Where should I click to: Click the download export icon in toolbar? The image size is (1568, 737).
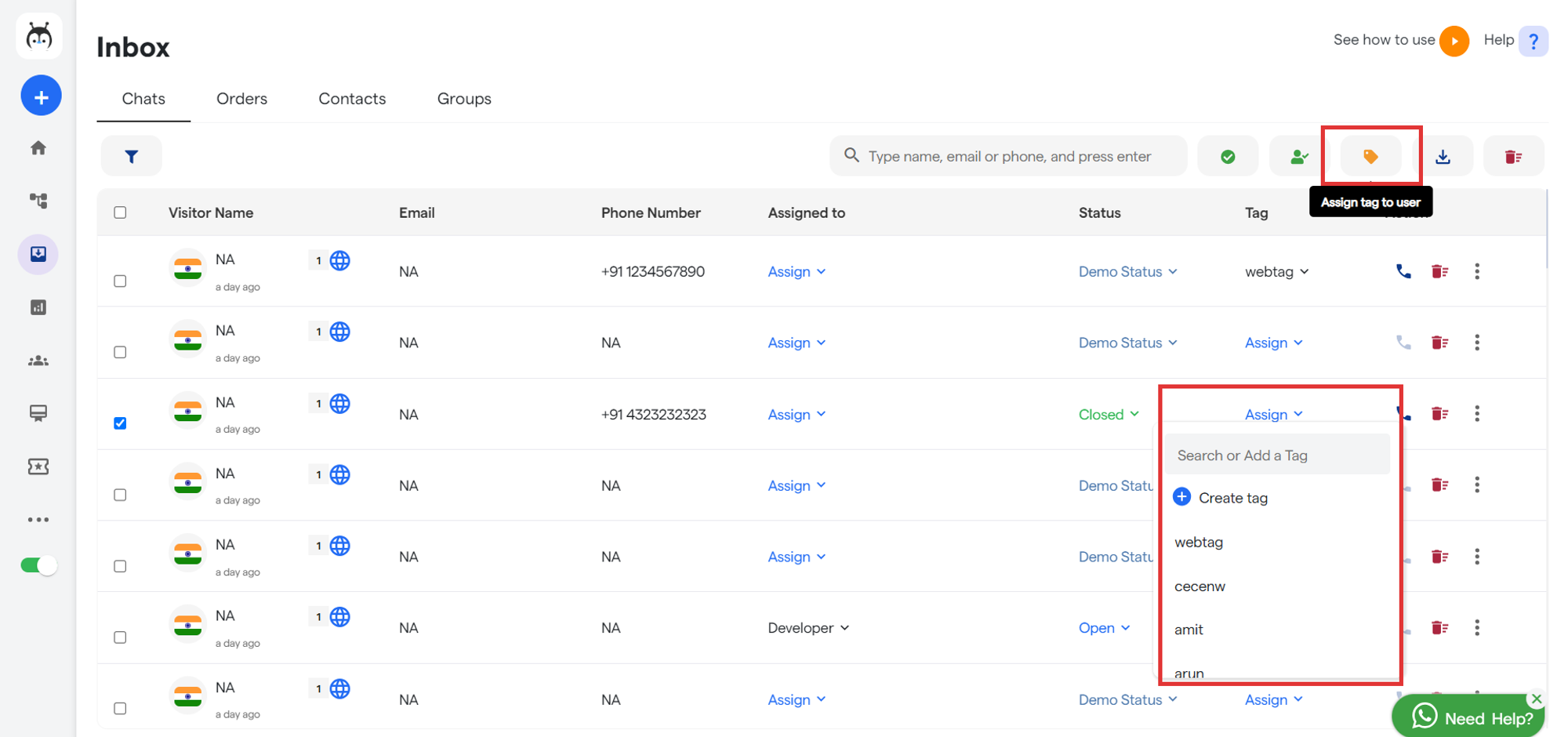(x=1443, y=157)
